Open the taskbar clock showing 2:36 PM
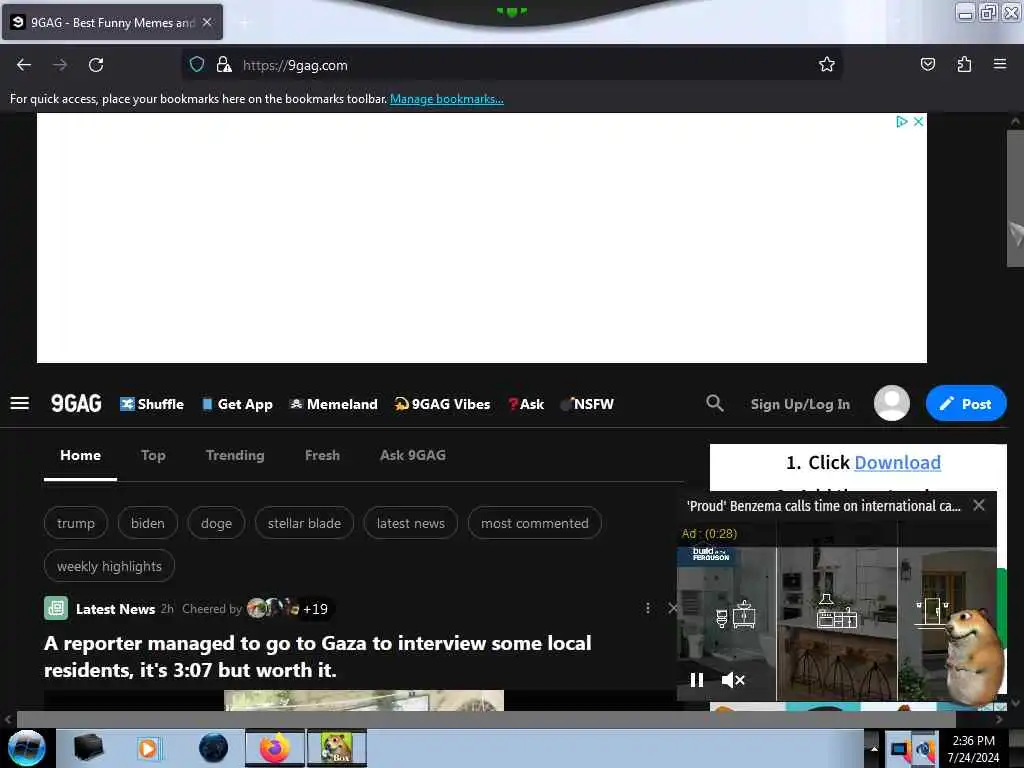 coord(974,749)
